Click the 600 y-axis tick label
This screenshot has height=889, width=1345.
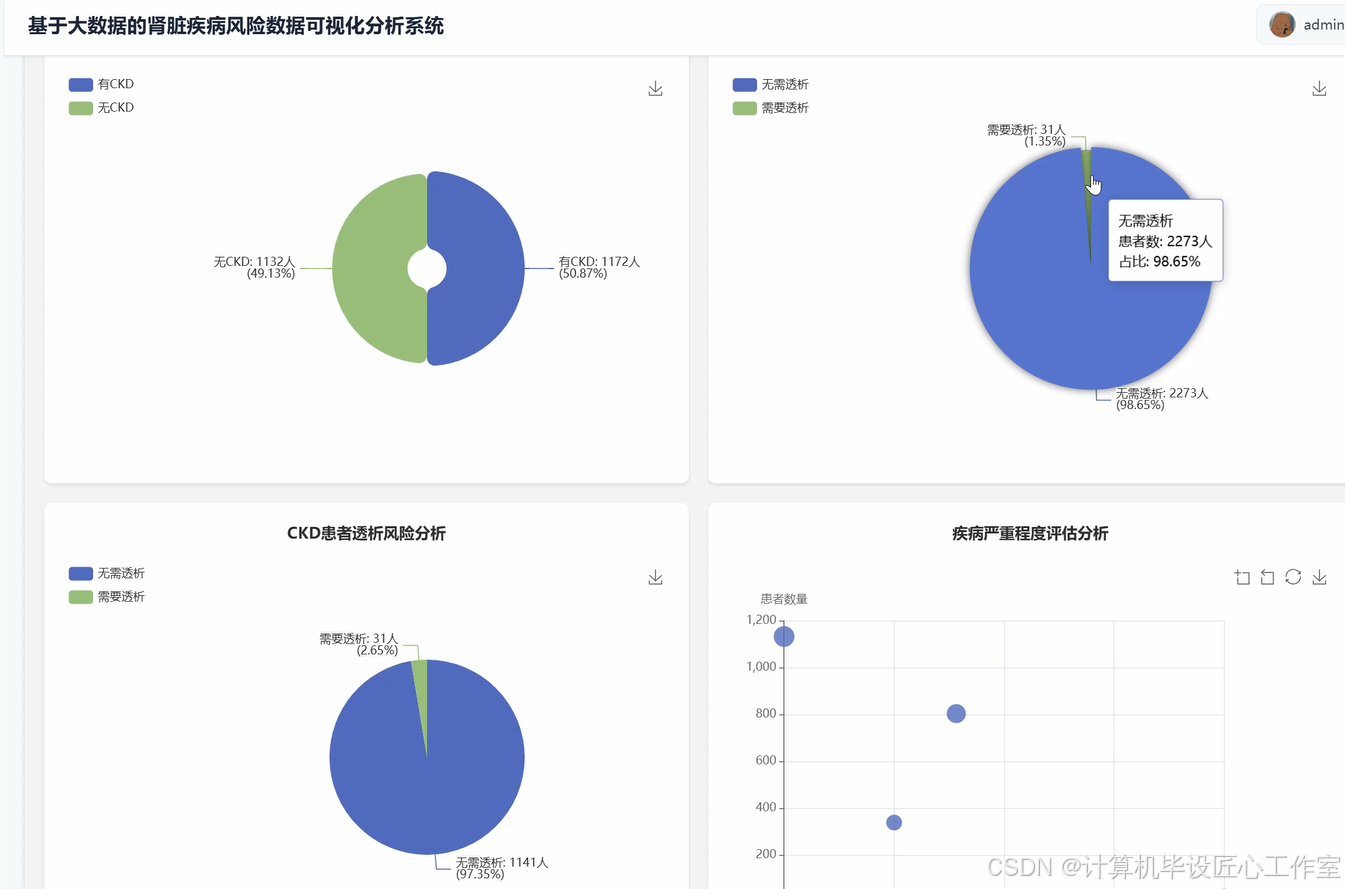click(x=765, y=761)
